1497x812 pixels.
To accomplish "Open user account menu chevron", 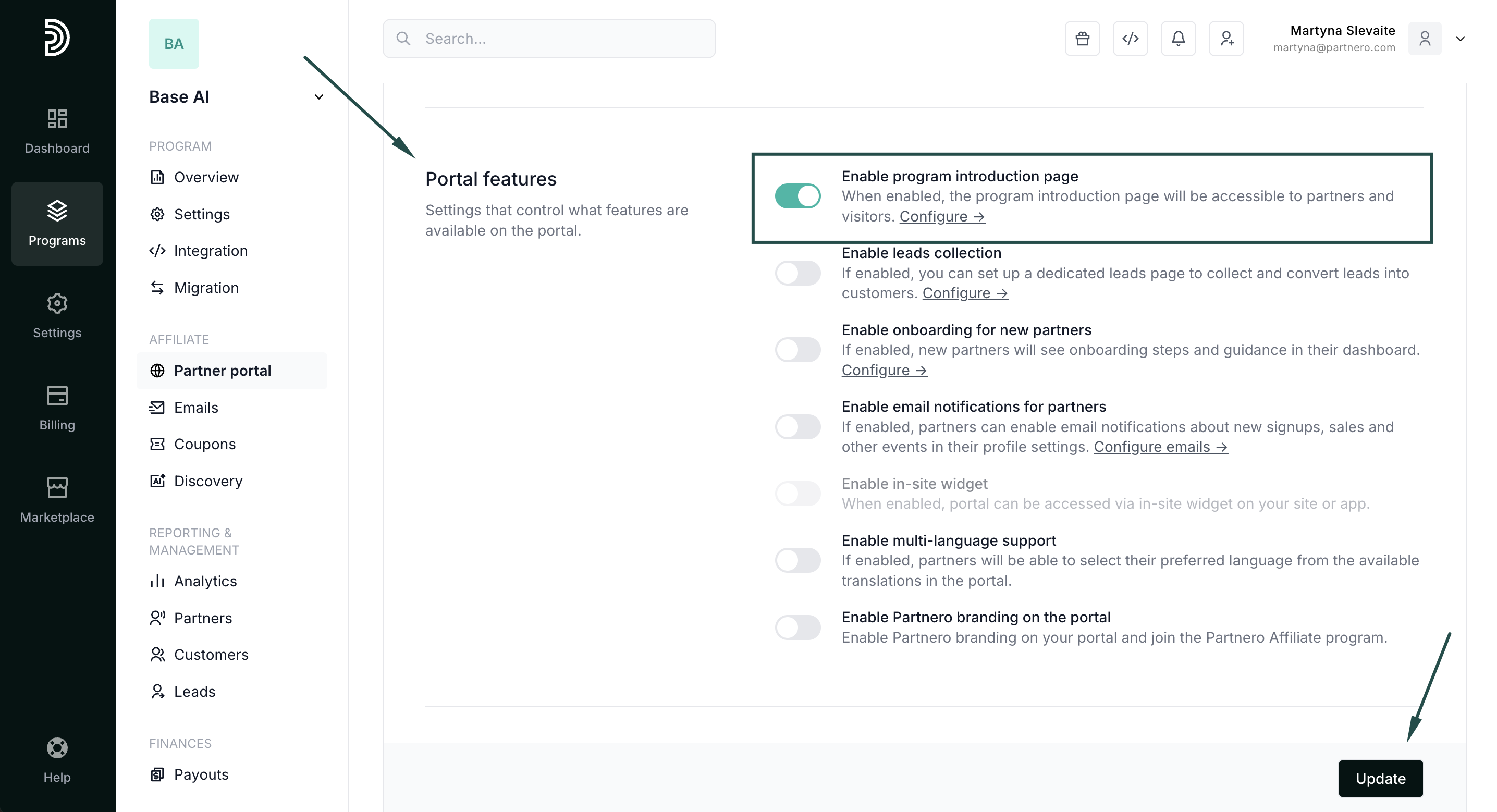I will [1460, 39].
